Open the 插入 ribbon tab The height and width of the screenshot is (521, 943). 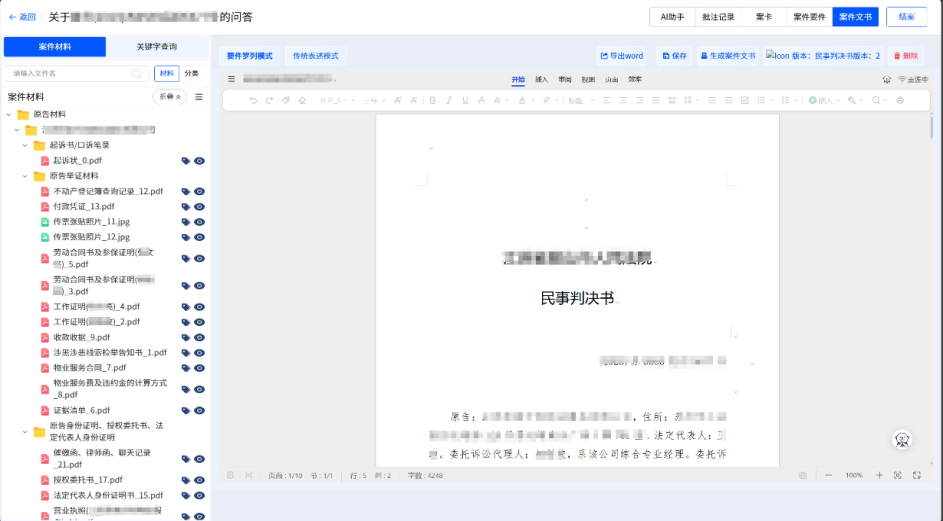541,79
